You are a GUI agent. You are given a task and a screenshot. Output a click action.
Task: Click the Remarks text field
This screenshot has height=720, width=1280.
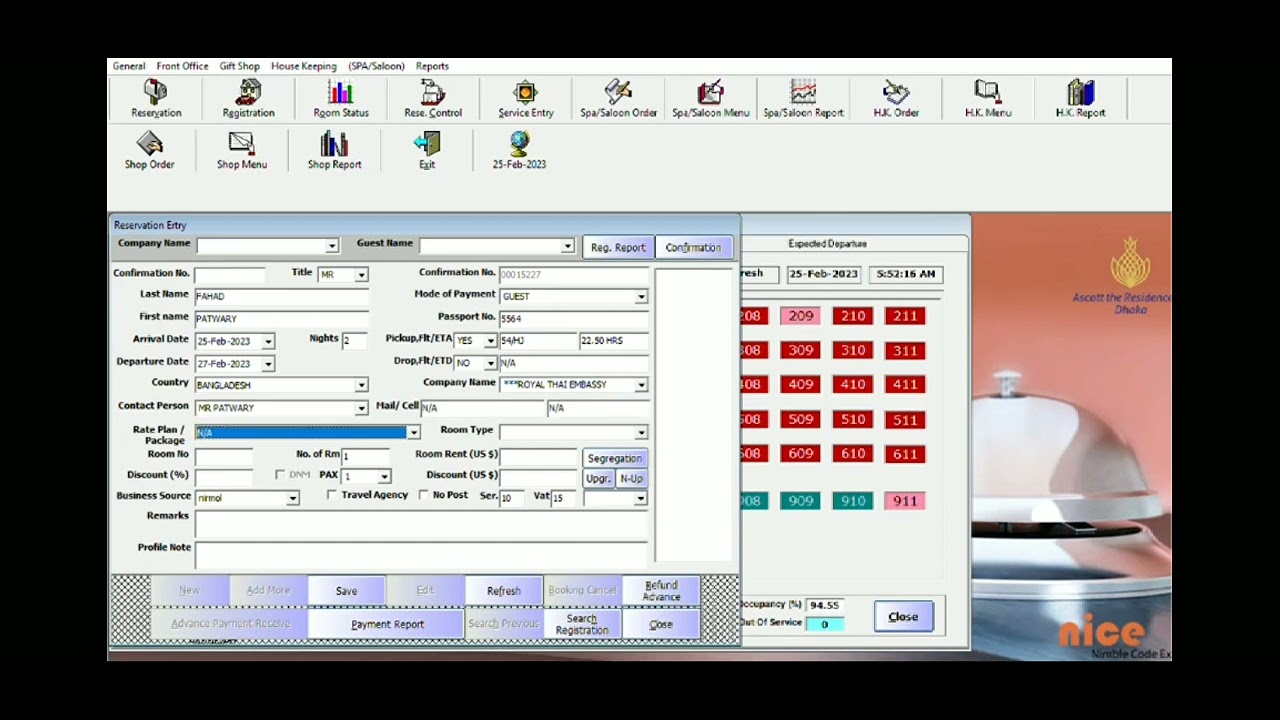click(421, 523)
